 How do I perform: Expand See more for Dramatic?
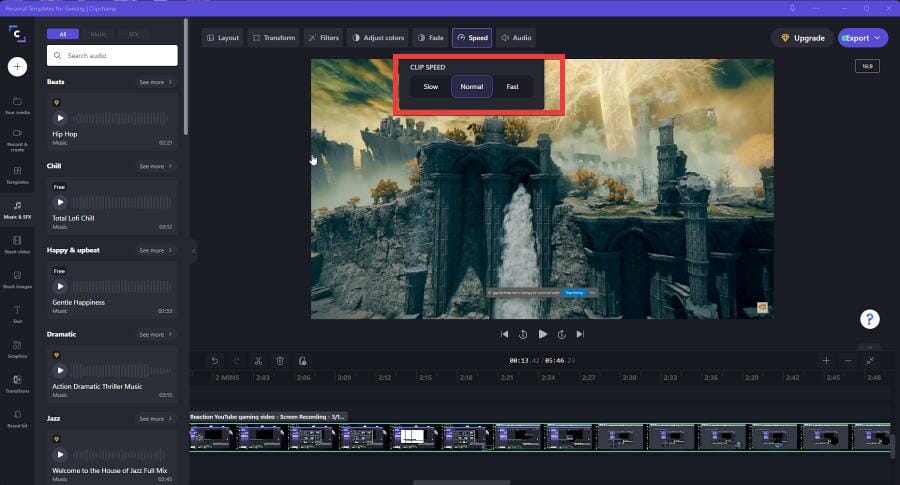point(155,334)
